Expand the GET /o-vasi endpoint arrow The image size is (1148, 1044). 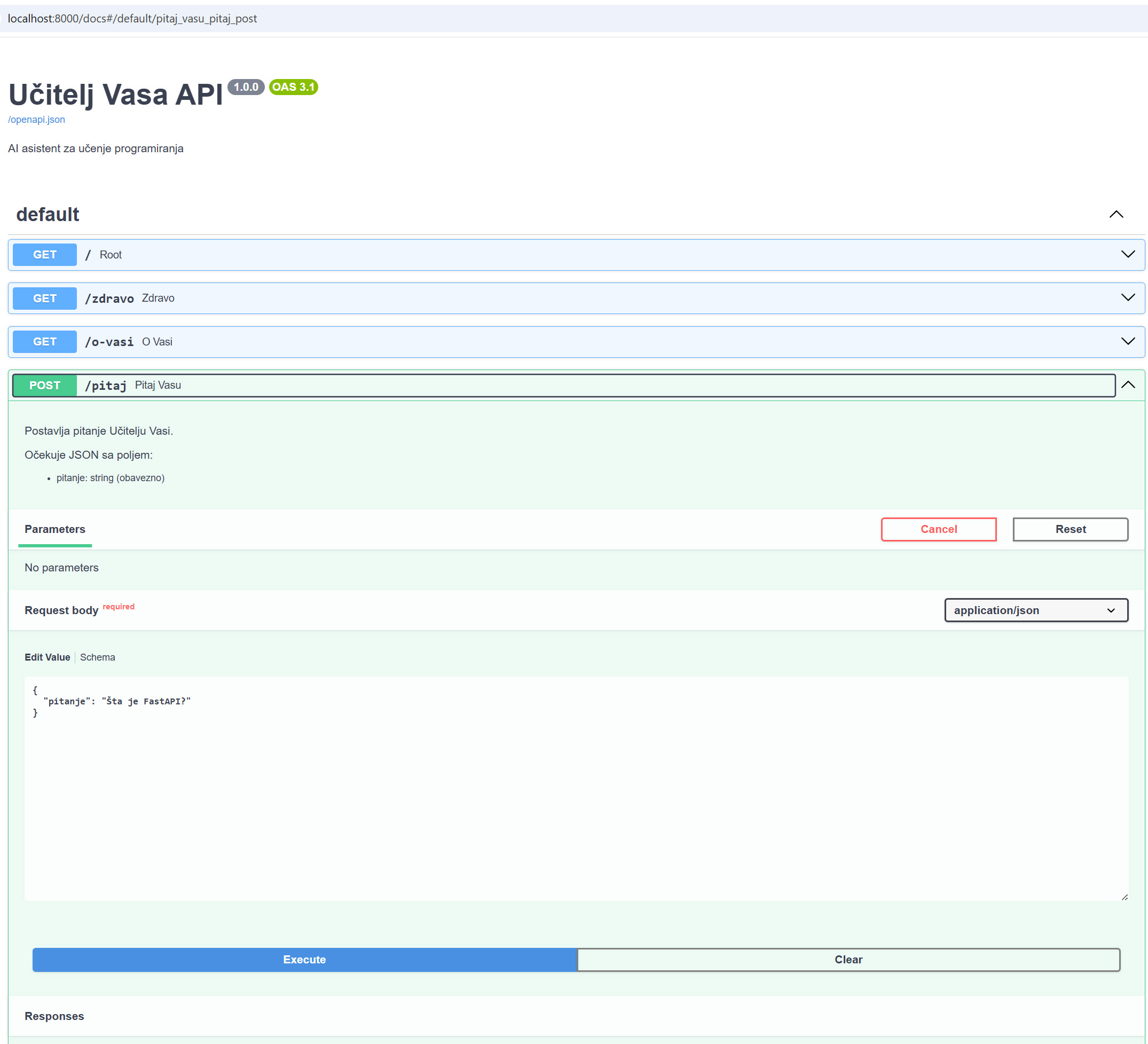1128,342
